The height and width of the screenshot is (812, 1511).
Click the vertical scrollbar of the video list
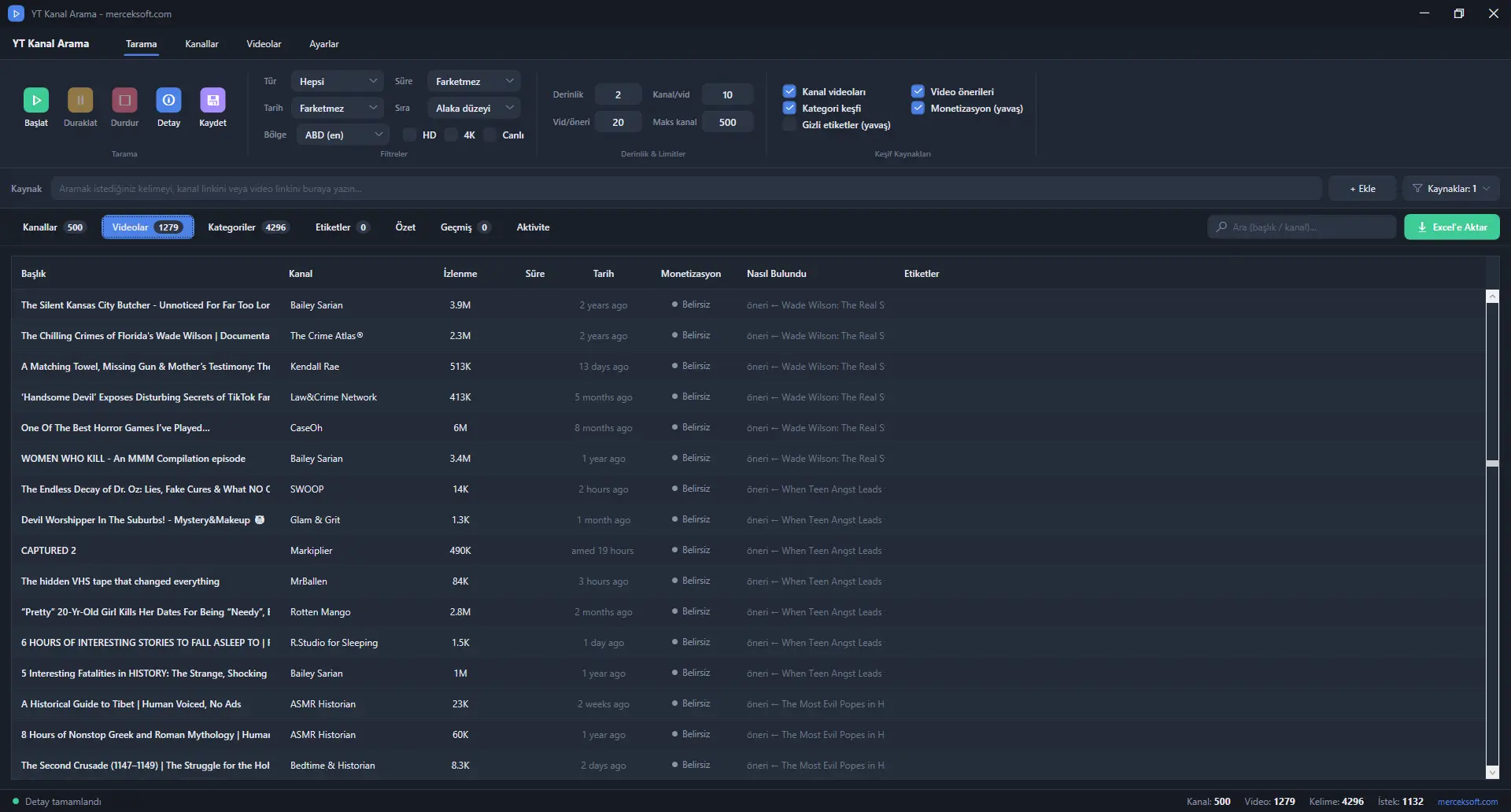pyautogui.click(x=1492, y=535)
